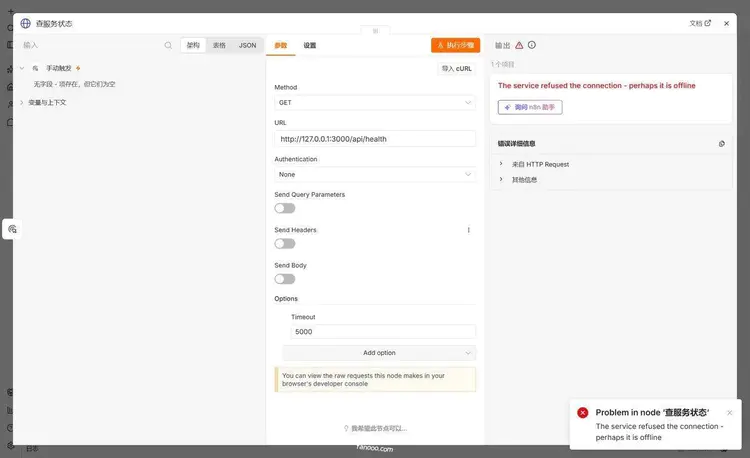Click the floating search icon on the left edge
750x458 pixels.
12,229
